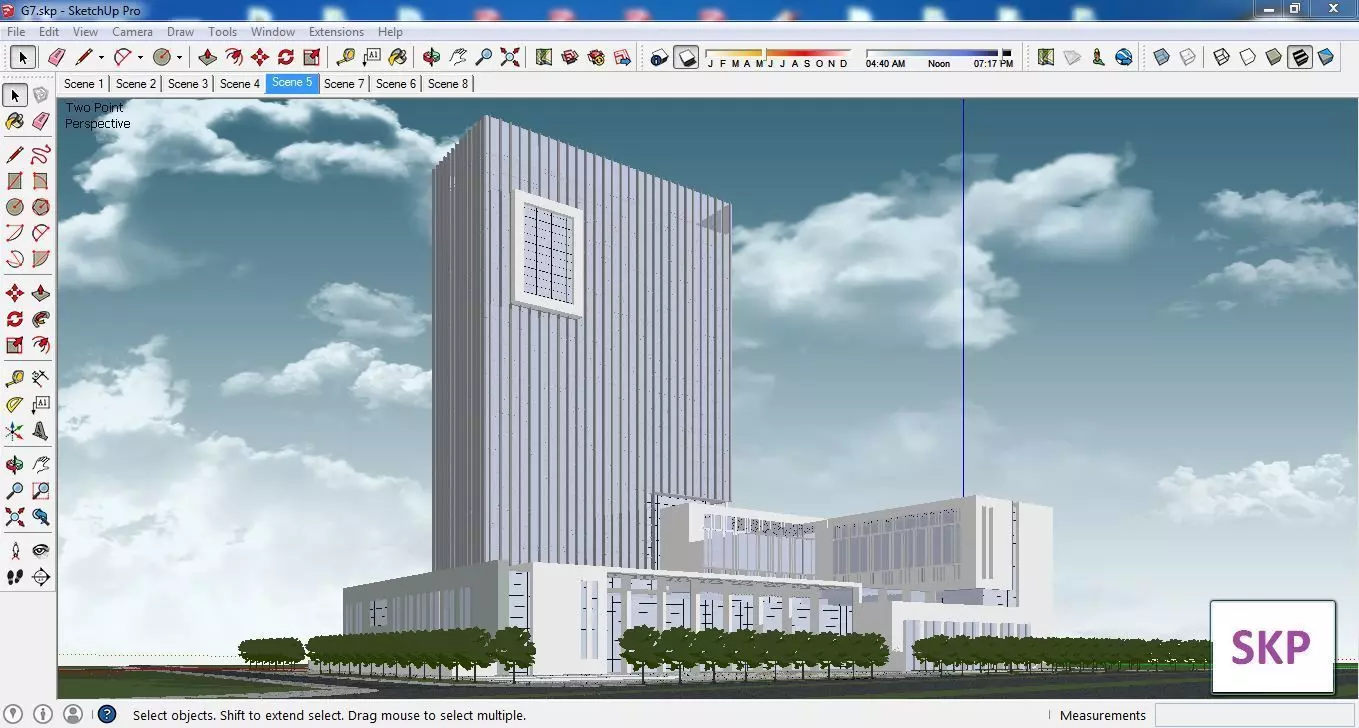Click Zoom Extents in top toolbar
1359x728 pixels.
click(510, 57)
